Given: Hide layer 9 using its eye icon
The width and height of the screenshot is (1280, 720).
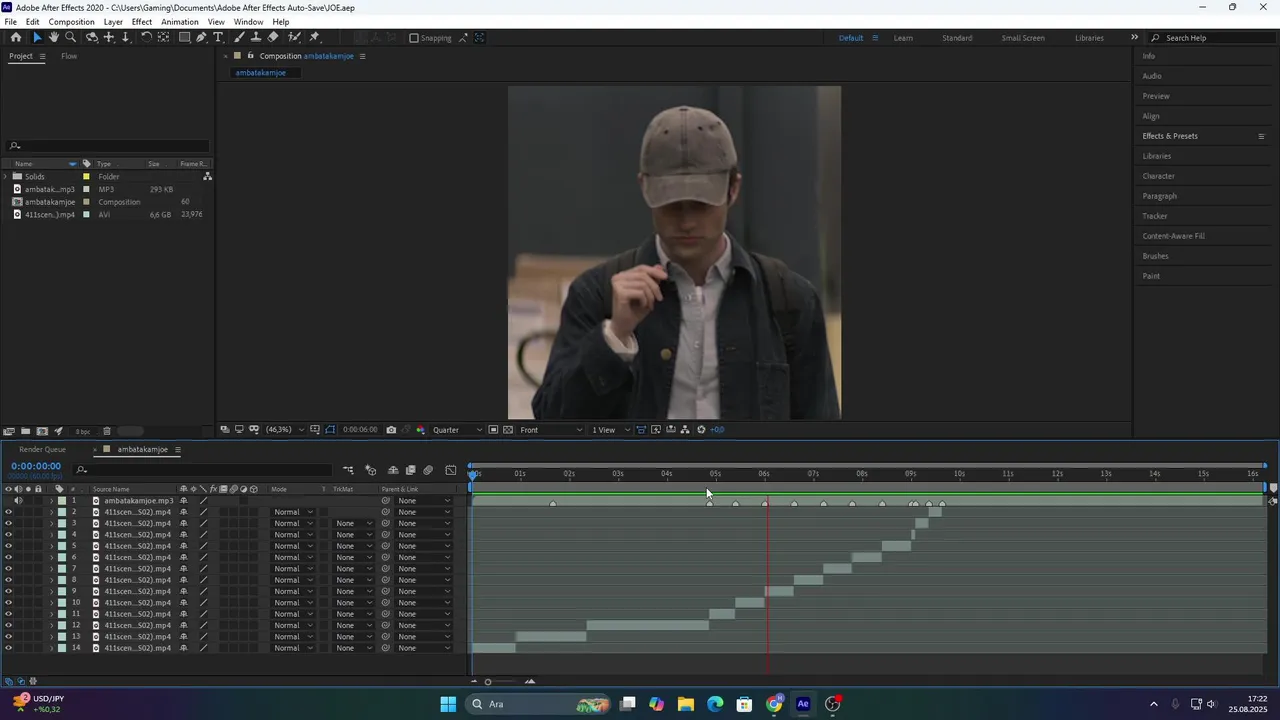Looking at the screenshot, I should (x=8, y=591).
